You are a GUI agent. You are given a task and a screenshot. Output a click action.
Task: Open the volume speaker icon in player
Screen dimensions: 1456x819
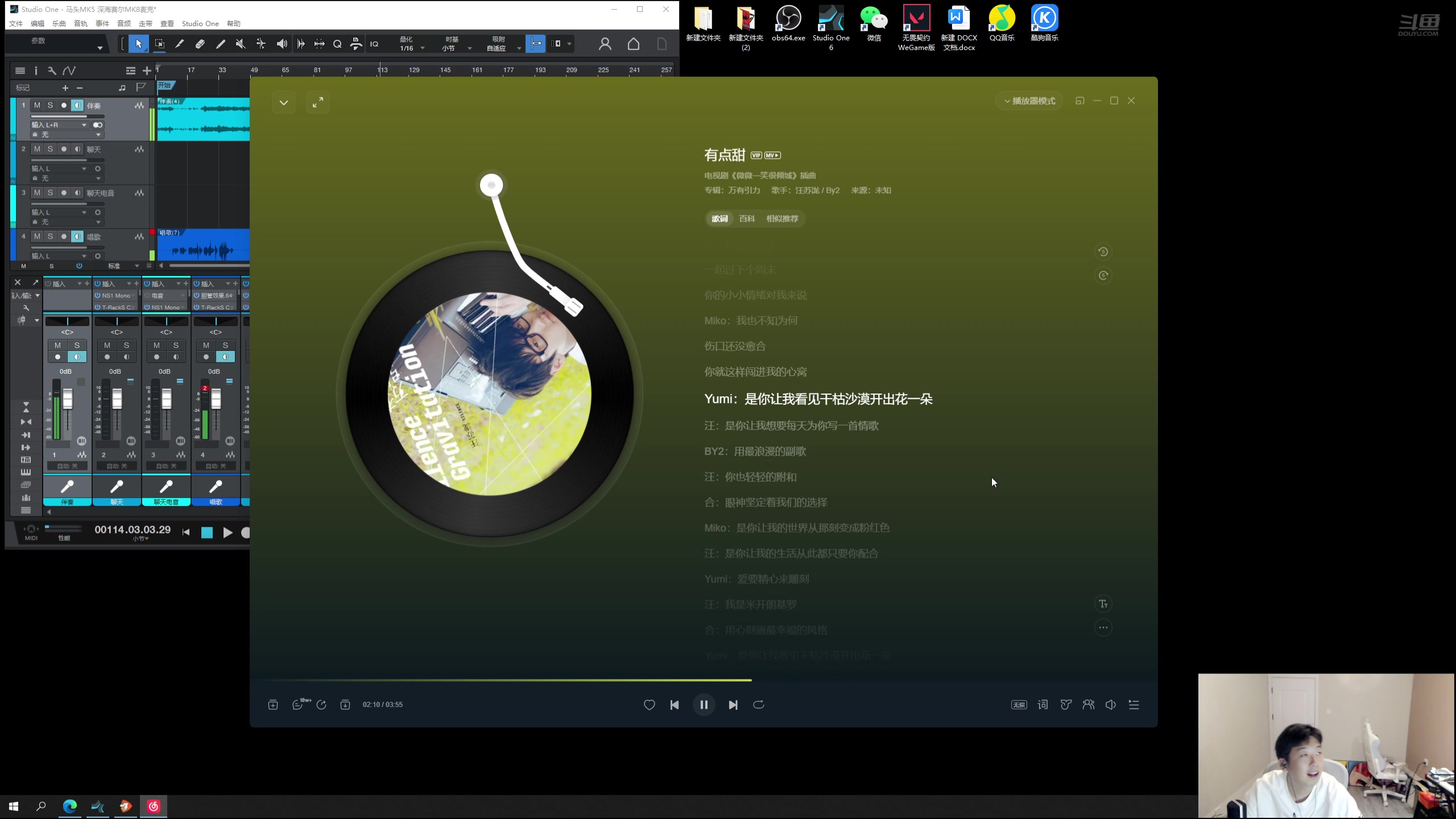1110,705
